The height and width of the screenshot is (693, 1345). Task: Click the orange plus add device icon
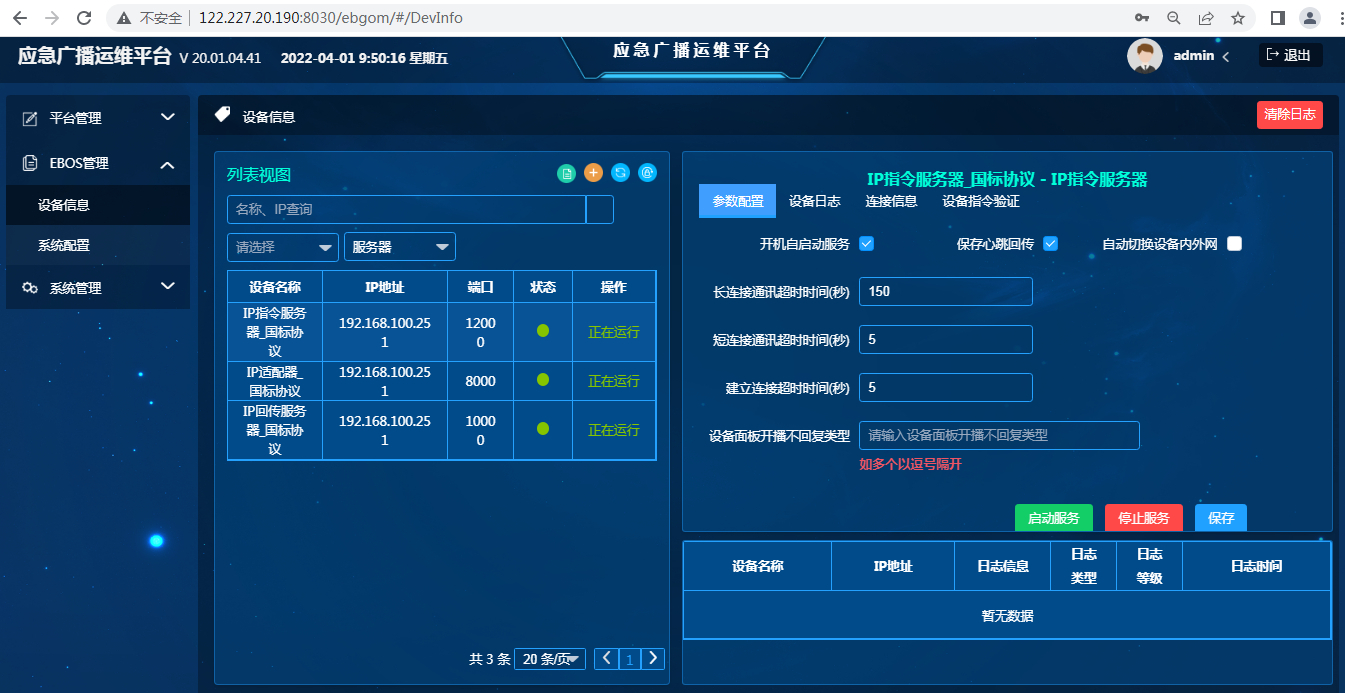[x=593, y=173]
